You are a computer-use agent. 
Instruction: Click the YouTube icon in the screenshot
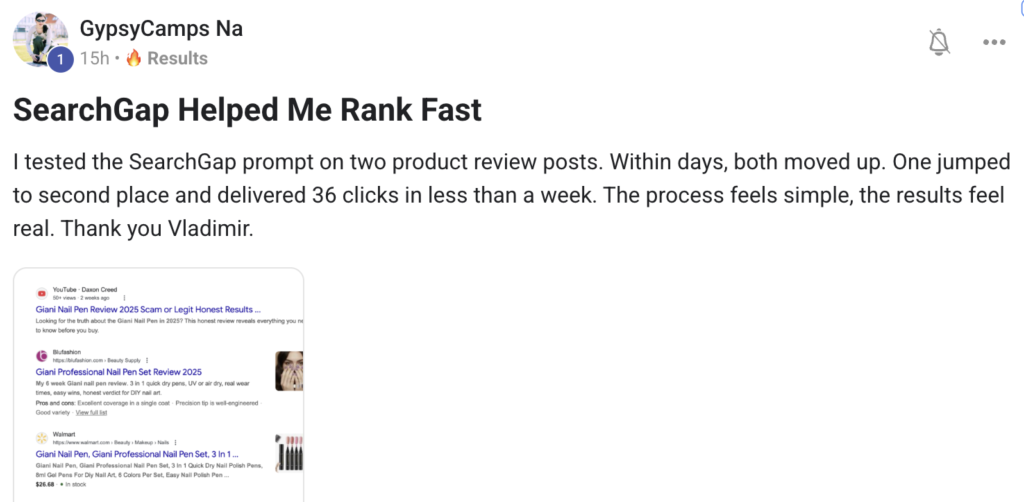coord(41,293)
